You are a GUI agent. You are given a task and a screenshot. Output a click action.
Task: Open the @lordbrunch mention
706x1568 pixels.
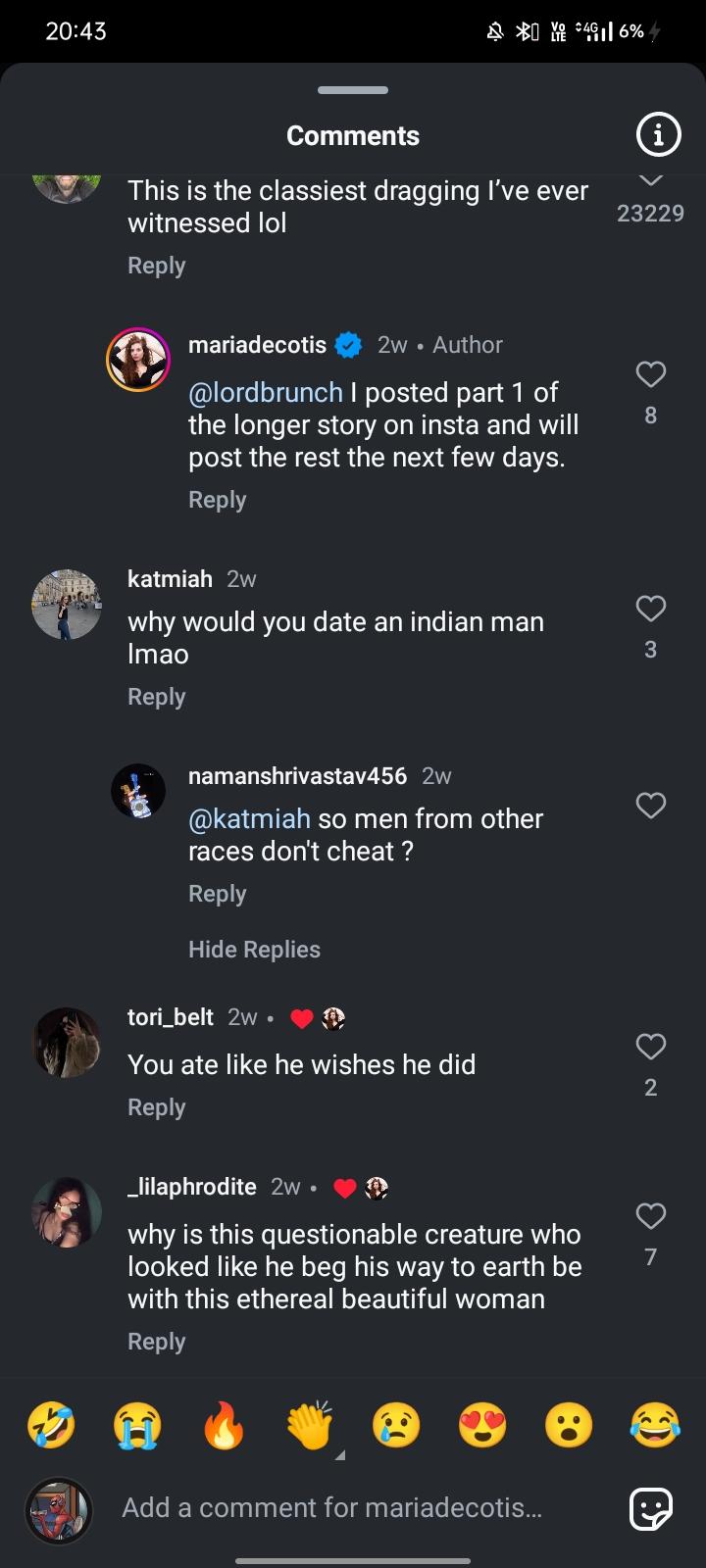click(265, 393)
